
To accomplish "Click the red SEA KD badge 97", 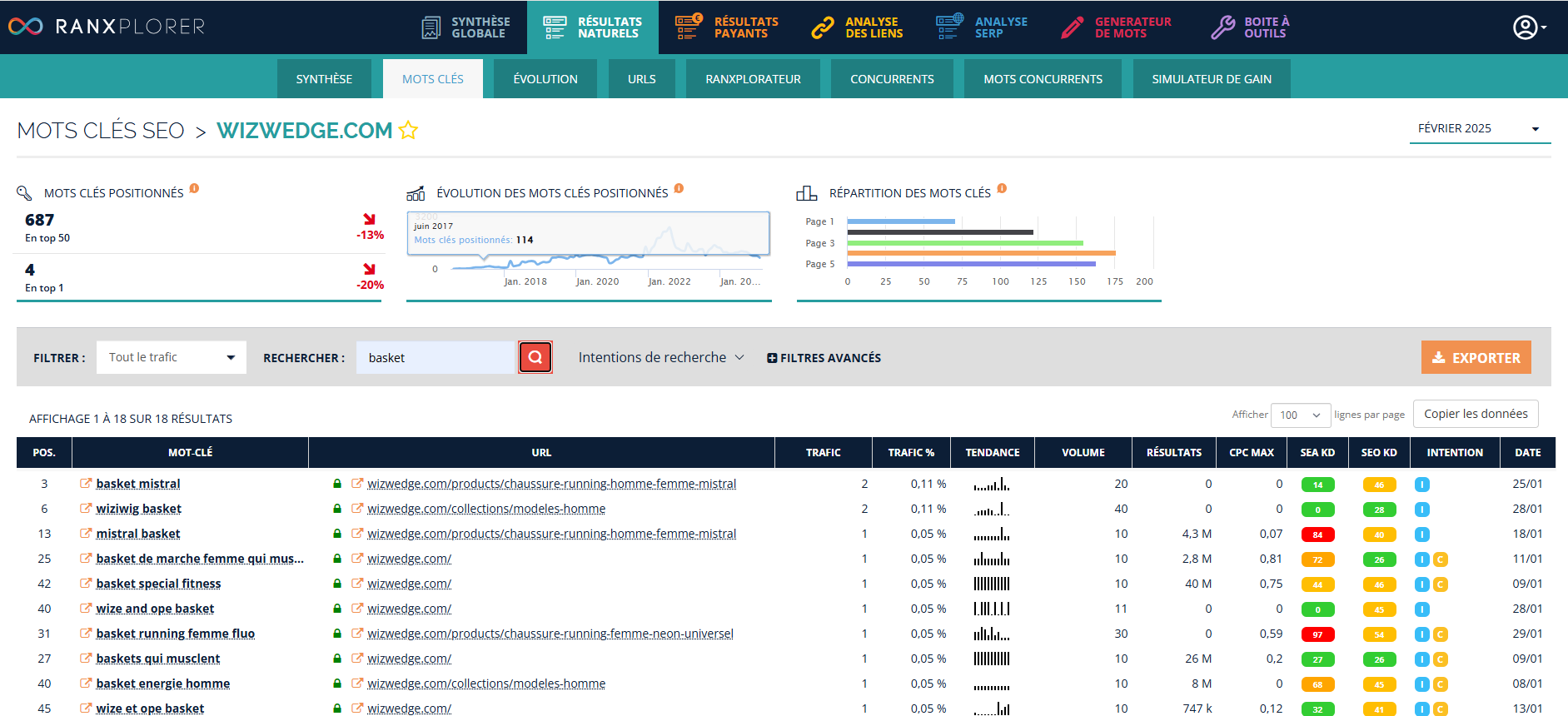I will pyautogui.click(x=1317, y=634).
